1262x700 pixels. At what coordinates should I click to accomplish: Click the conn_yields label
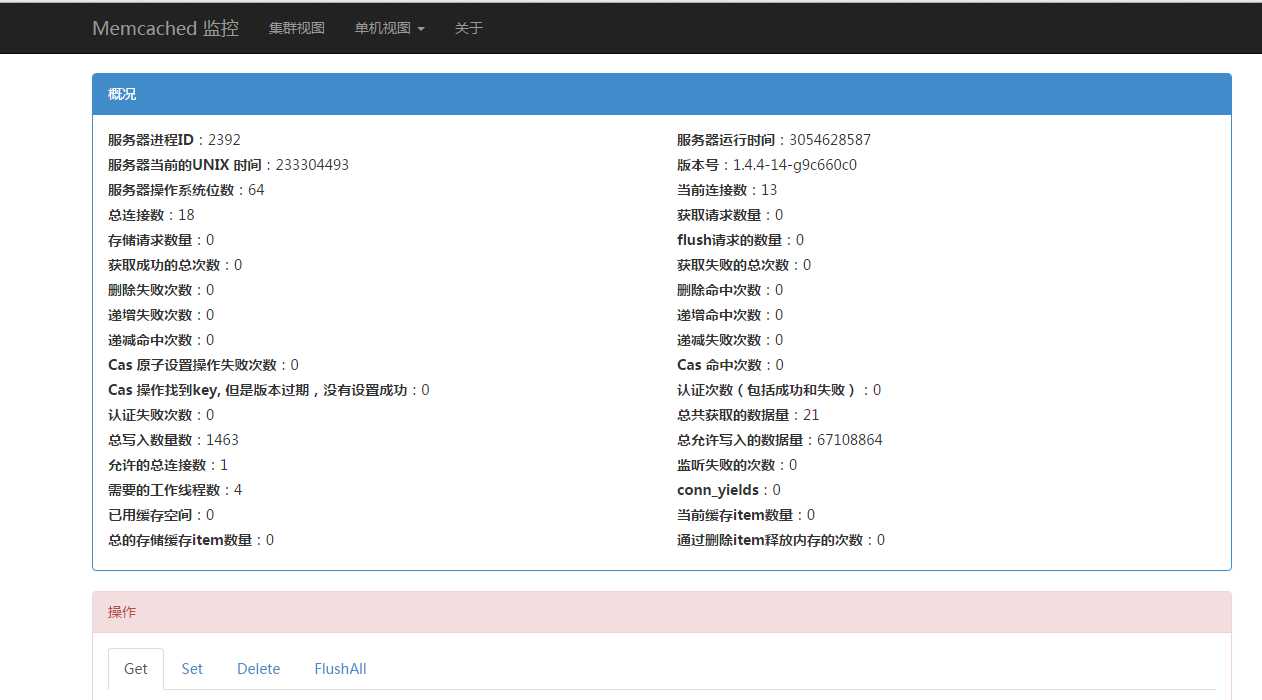coord(718,490)
